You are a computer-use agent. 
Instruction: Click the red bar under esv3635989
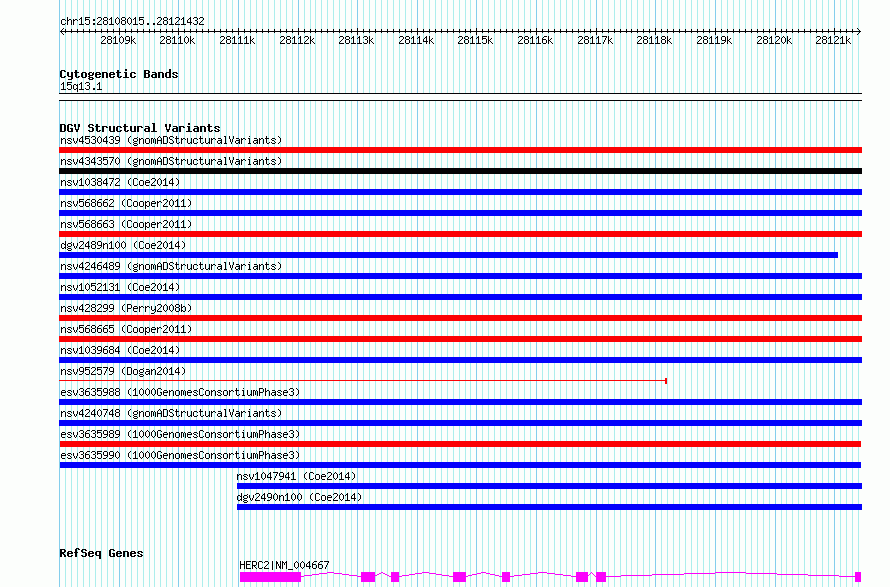(x=460, y=444)
